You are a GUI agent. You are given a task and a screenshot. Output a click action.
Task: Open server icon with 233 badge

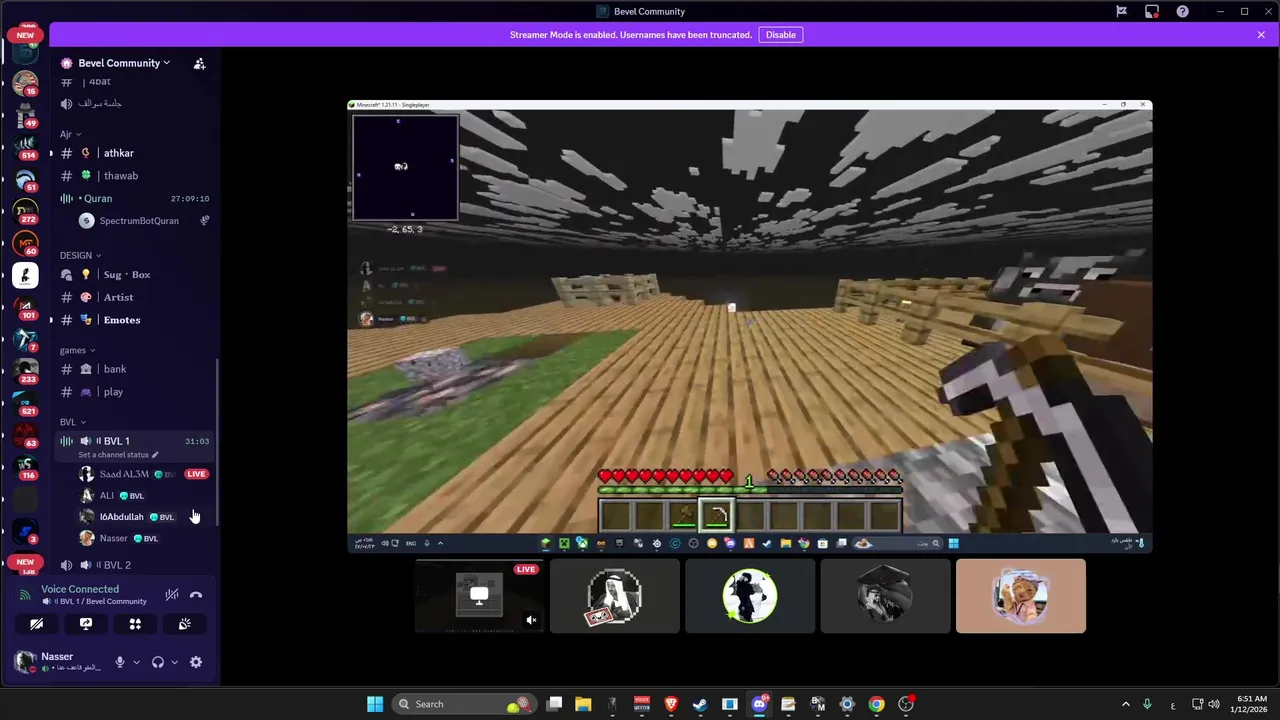[25, 371]
